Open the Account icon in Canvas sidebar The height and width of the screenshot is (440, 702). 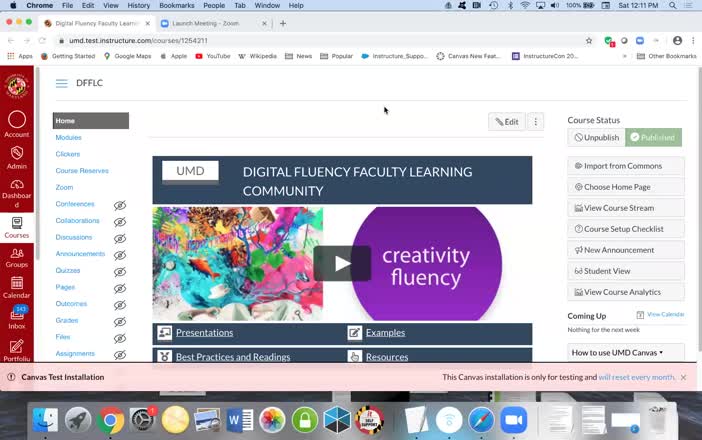16,123
